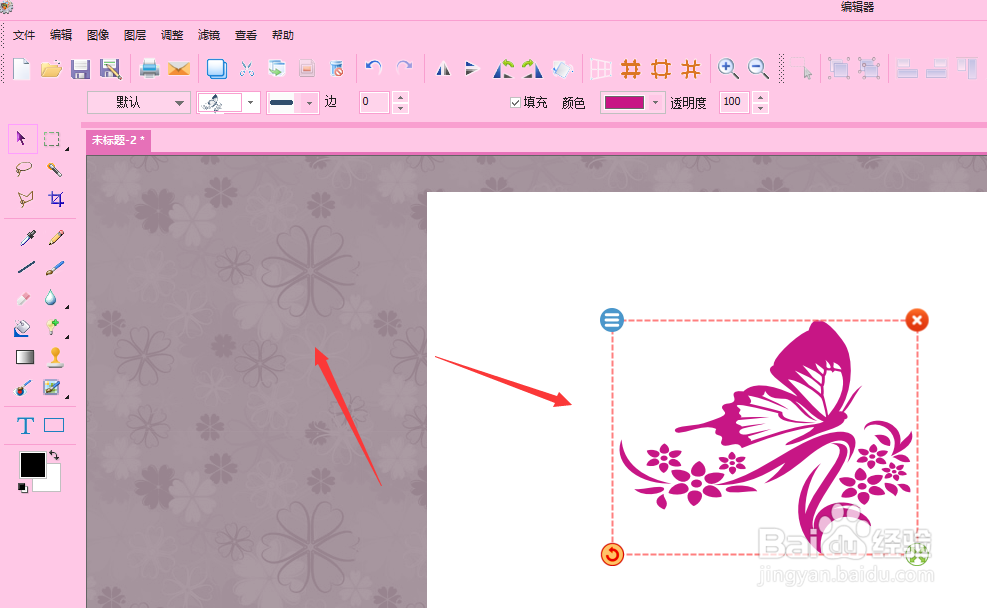
Task: Flip the image horizontally
Action: tap(443, 69)
